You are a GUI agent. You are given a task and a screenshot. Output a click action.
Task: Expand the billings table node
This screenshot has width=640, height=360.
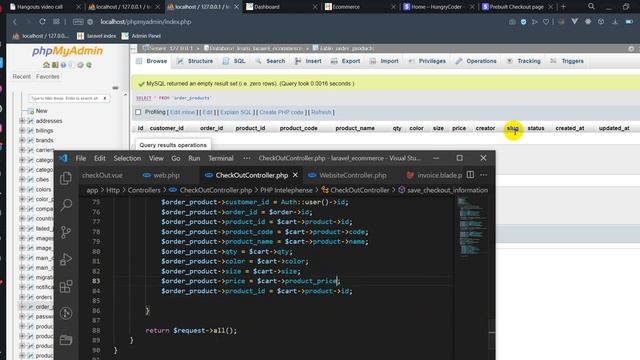coord(22,131)
